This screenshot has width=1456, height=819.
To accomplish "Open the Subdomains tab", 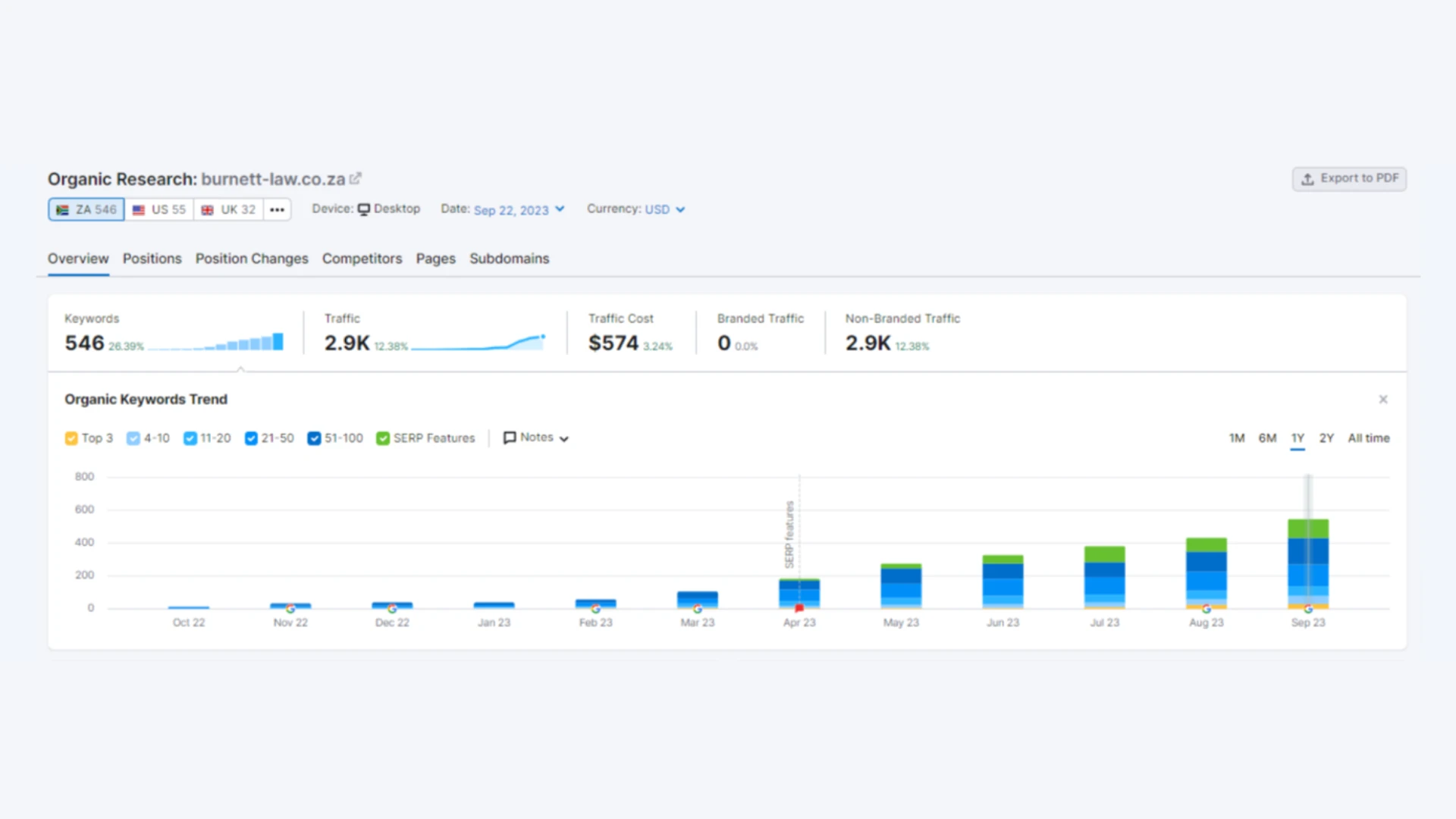I will tap(510, 259).
